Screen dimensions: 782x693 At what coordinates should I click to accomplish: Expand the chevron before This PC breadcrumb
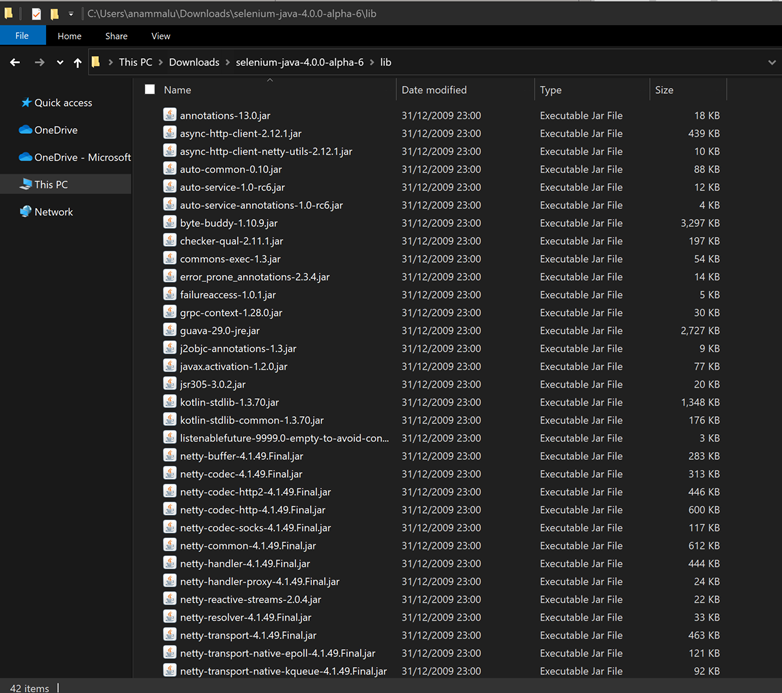110,62
